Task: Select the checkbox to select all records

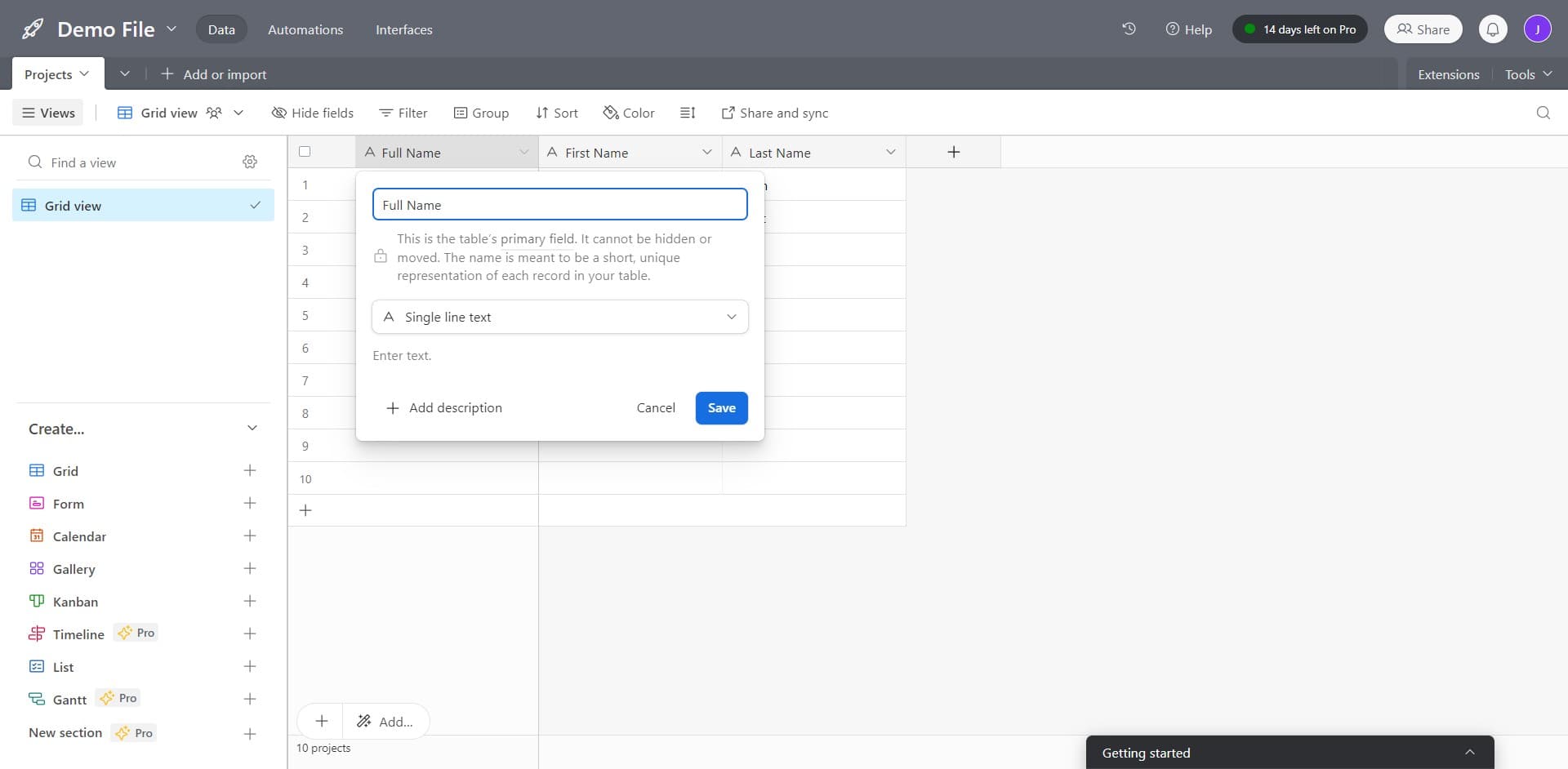Action: pos(305,151)
